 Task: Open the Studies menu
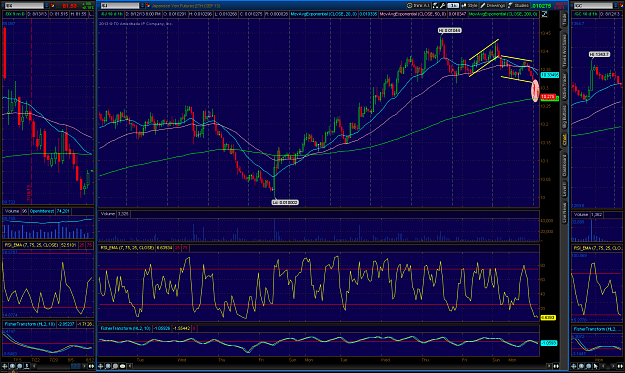[x=519, y=6]
